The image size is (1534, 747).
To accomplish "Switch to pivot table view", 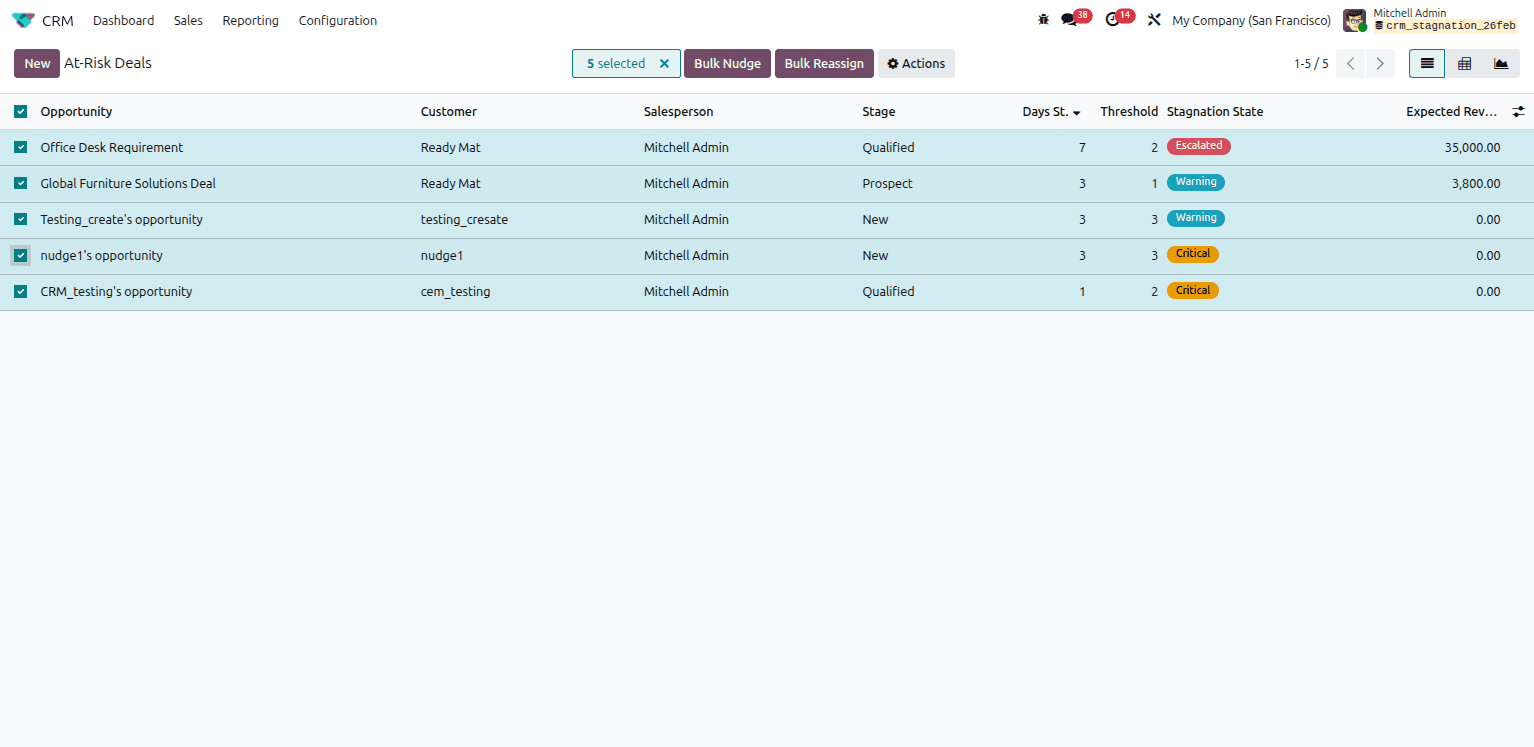I will point(1464,63).
